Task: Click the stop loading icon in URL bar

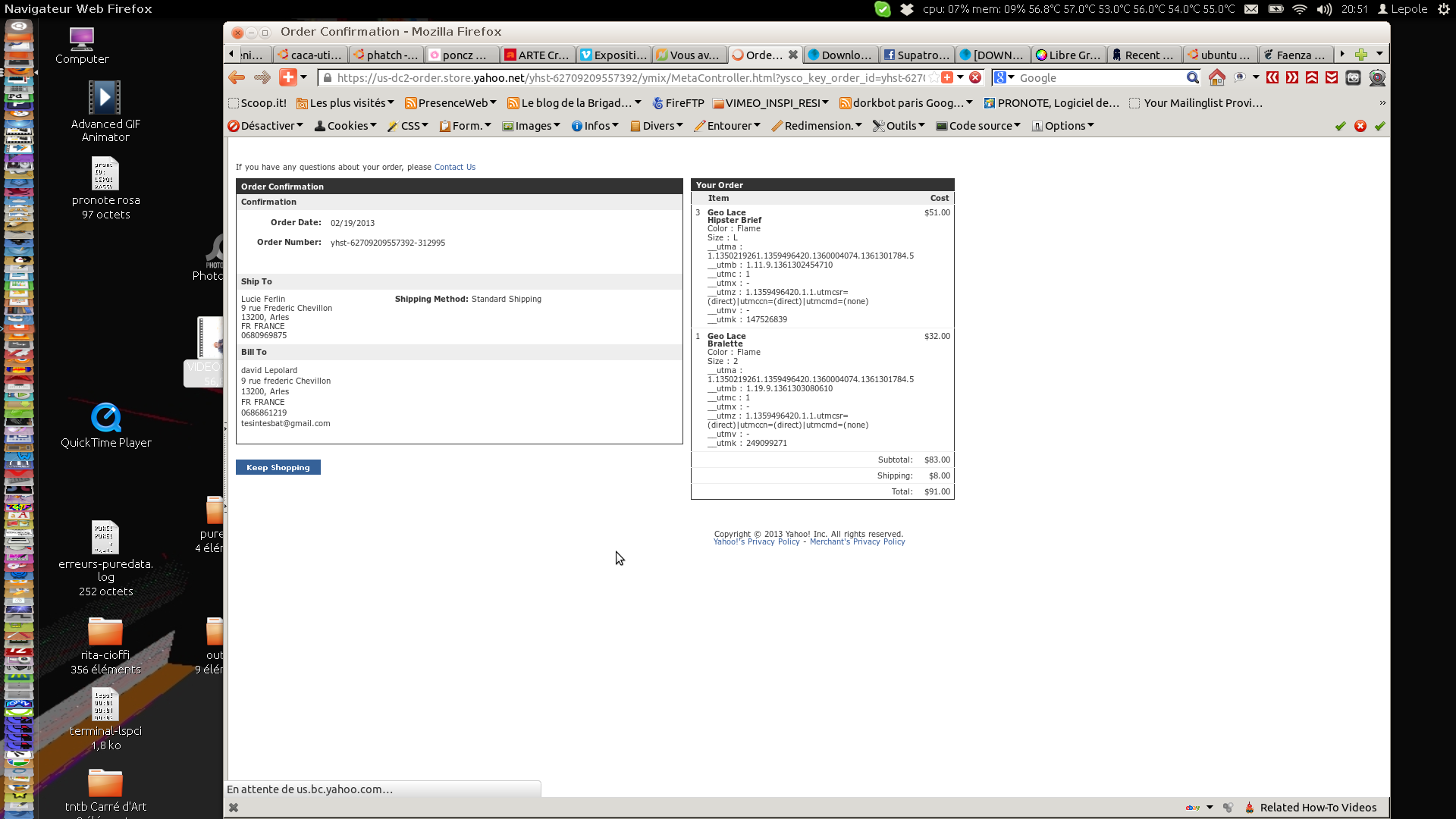Action: (975, 77)
